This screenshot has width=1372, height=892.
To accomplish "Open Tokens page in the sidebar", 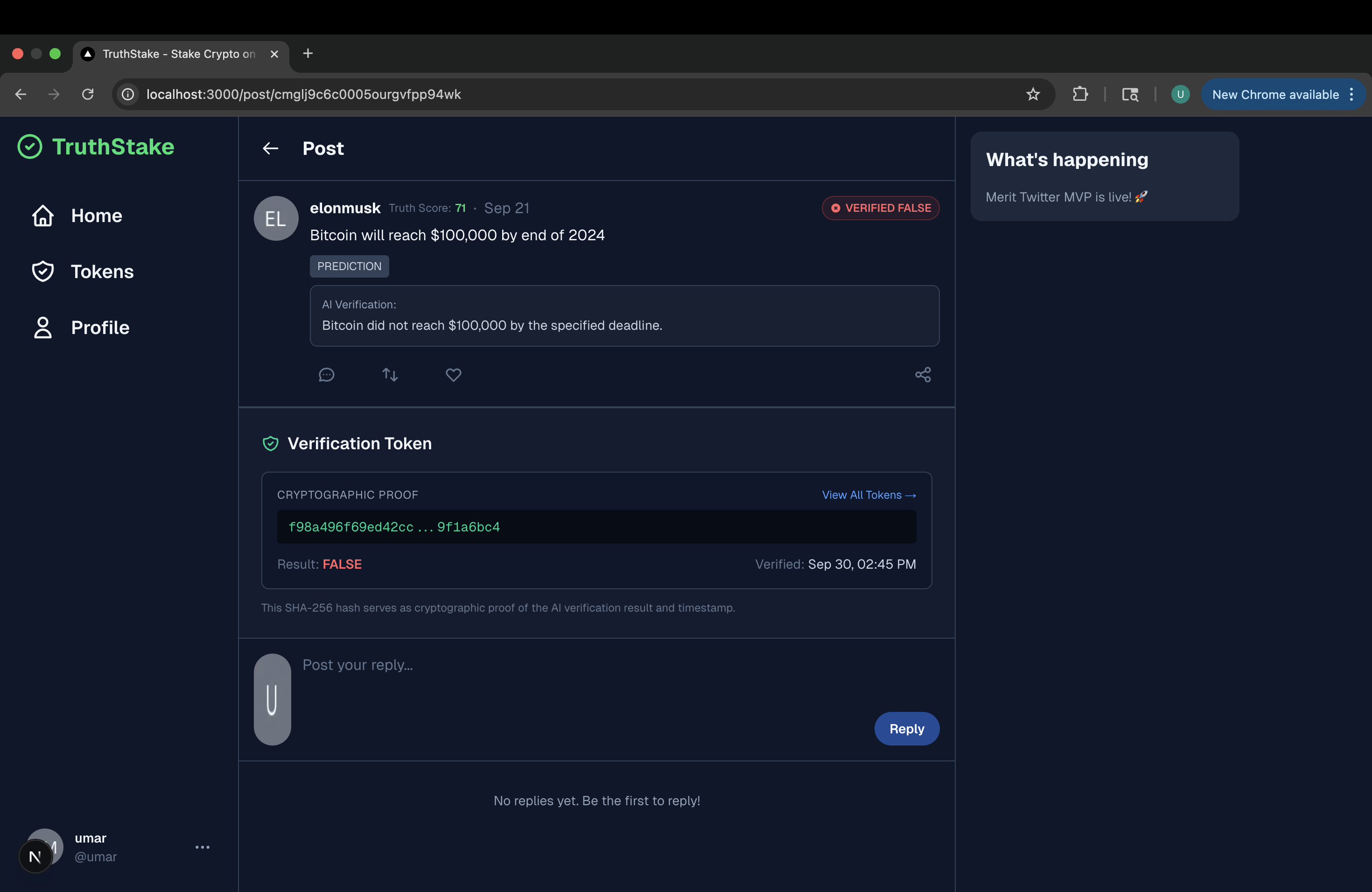I will 102,272.
